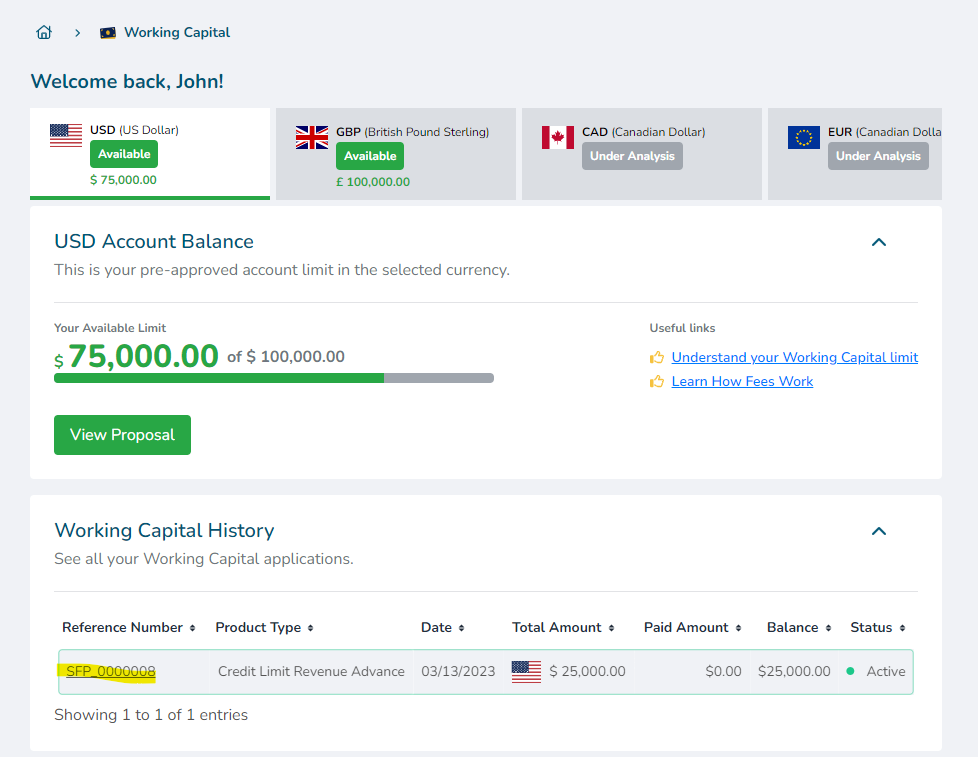Image resolution: width=978 pixels, height=757 pixels.
Task: Click the EU flag in EUR tab
Action: point(804,138)
